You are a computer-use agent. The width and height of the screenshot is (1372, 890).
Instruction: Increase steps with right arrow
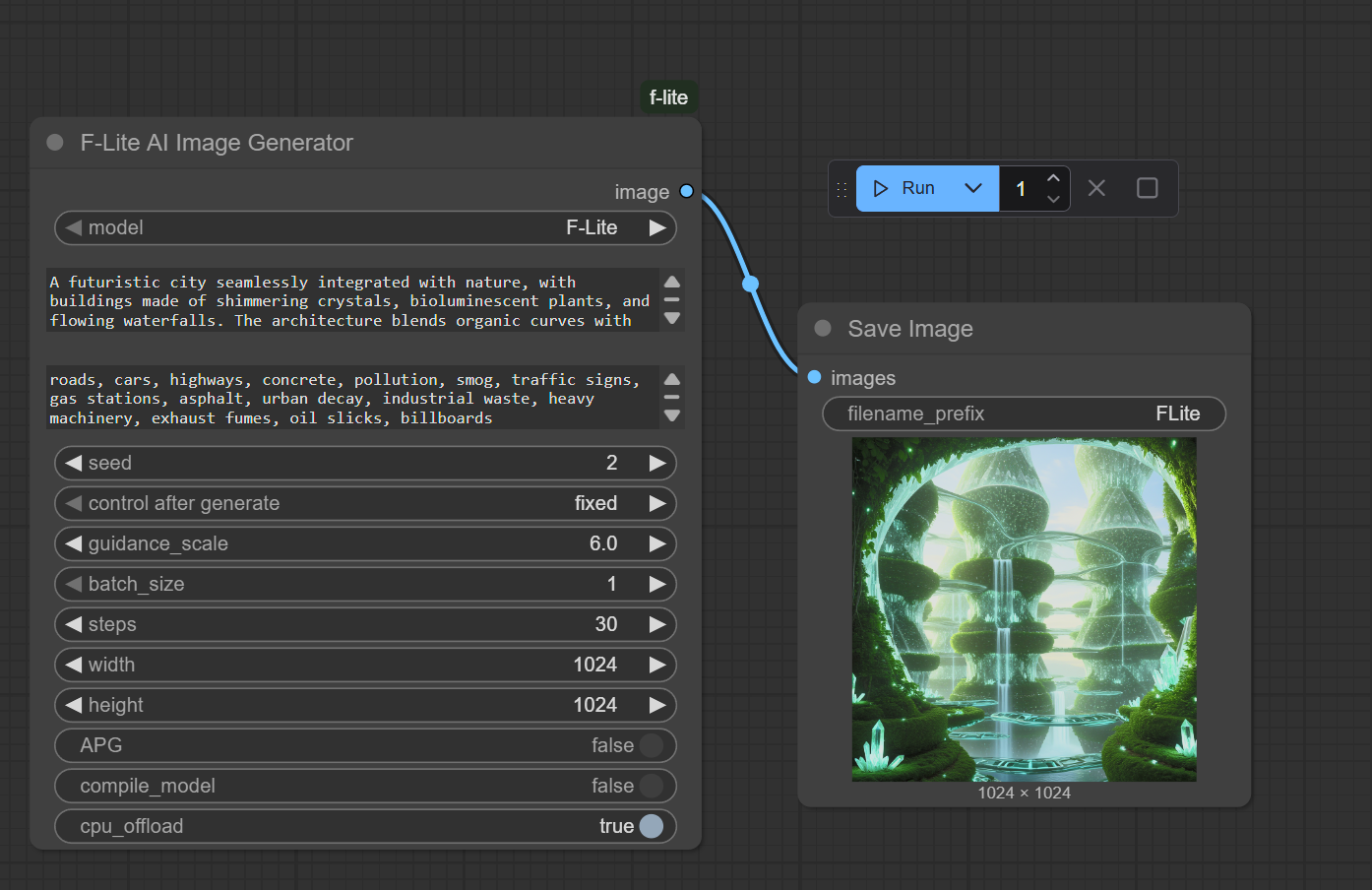pos(657,624)
